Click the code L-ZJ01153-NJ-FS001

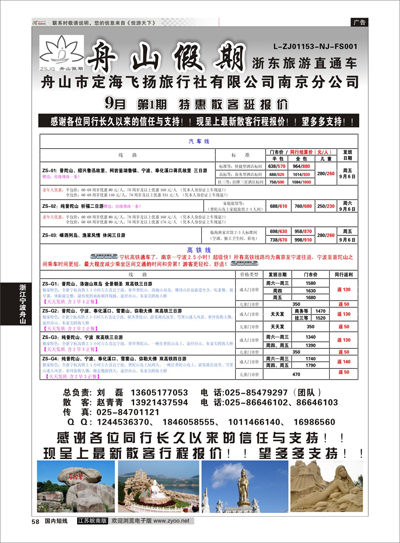point(315,46)
